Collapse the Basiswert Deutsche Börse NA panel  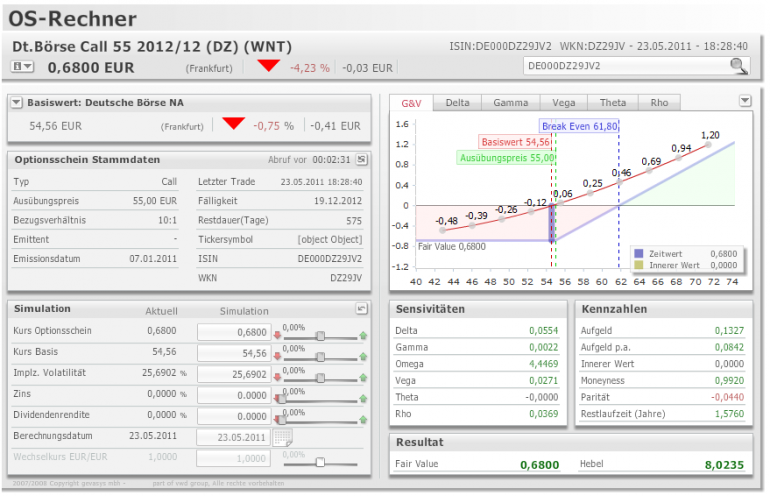pos(17,103)
